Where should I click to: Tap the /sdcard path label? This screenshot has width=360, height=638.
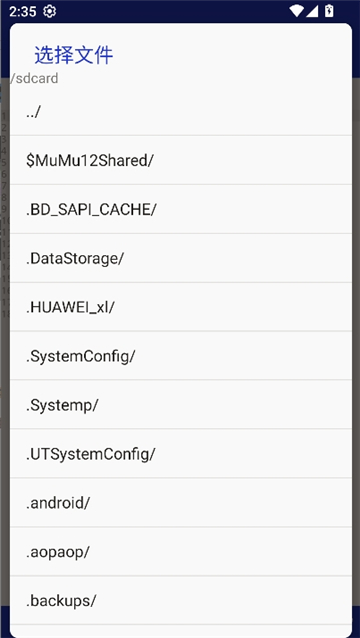34,78
